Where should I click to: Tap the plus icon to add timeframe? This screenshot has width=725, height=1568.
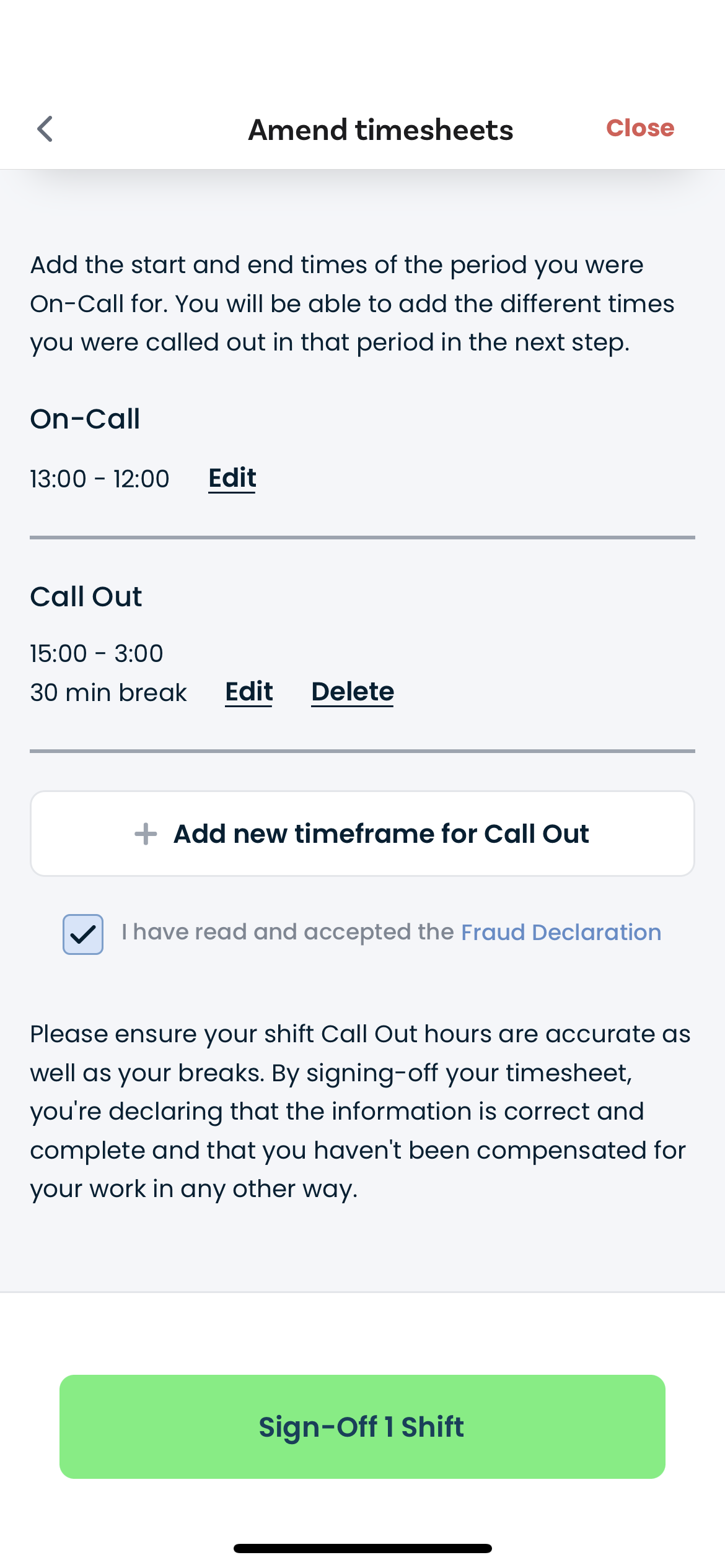point(145,833)
